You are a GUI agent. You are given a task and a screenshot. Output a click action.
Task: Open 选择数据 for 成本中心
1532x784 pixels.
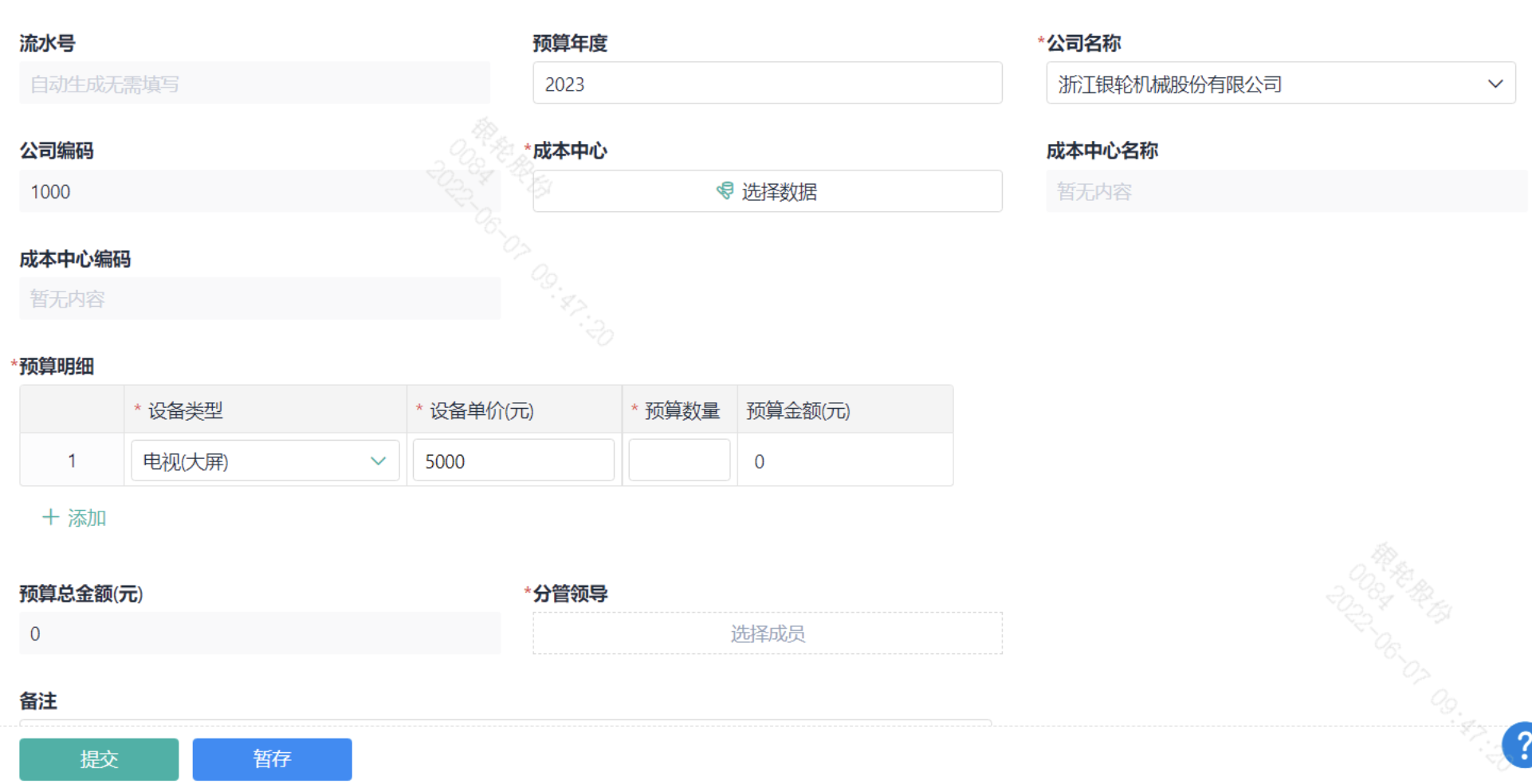coord(778,191)
